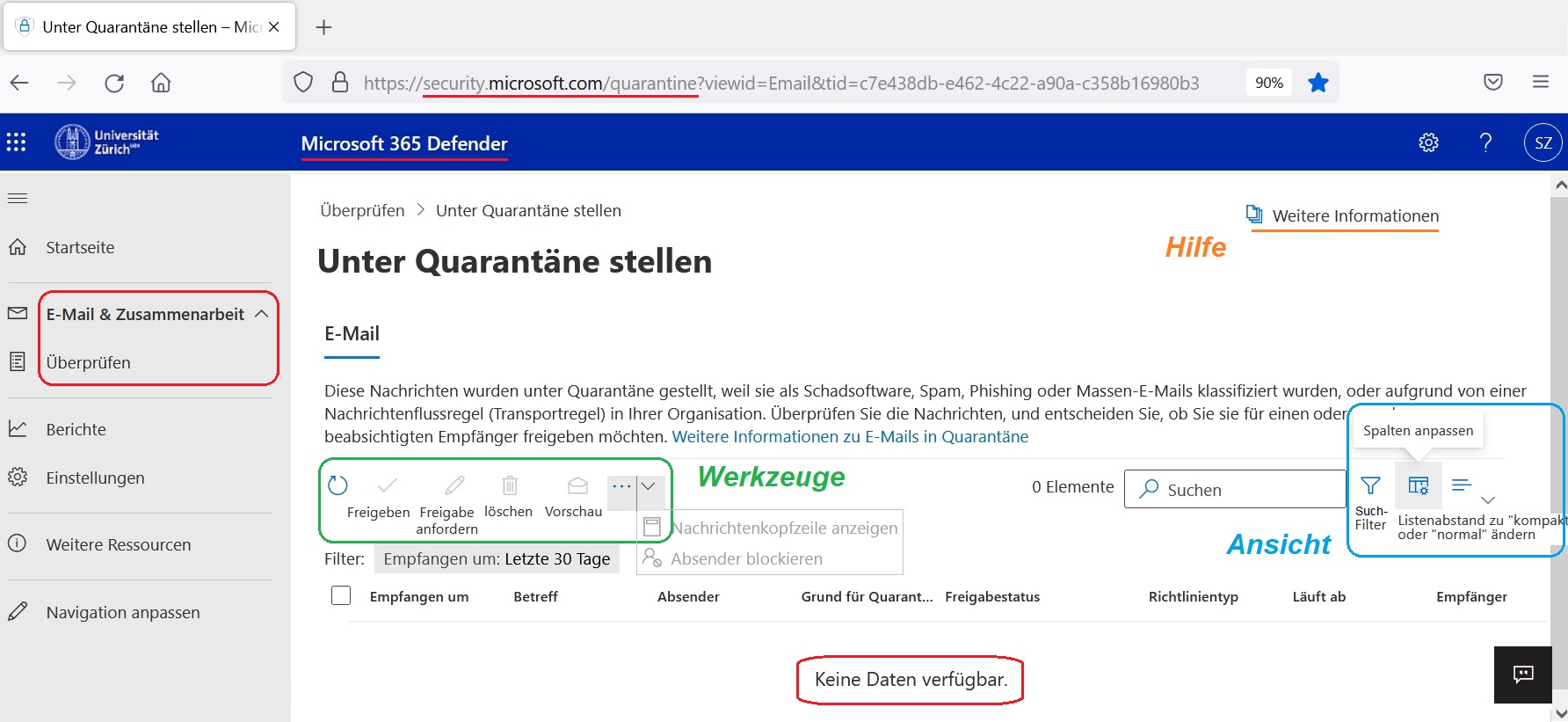
Task: Open the Firefox hamburger menu
Action: 1541,82
